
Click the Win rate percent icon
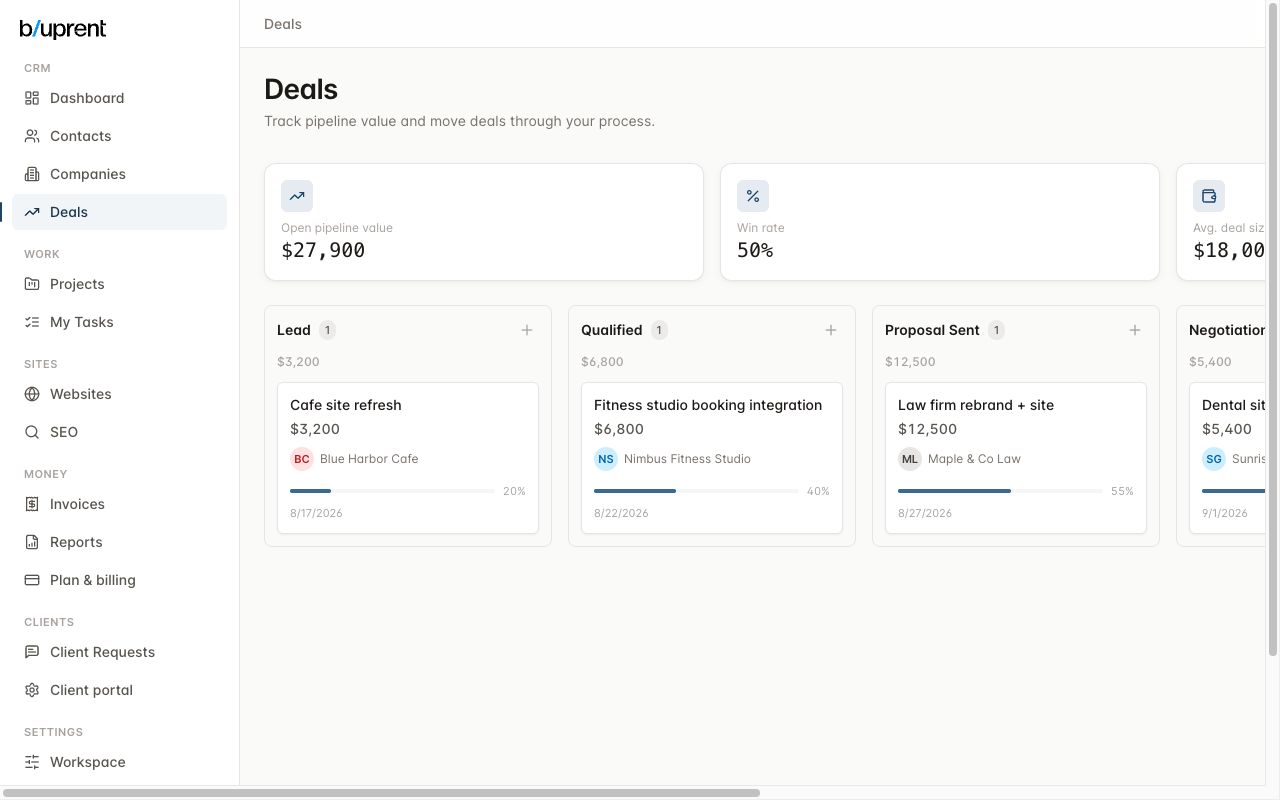click(753, 196)
